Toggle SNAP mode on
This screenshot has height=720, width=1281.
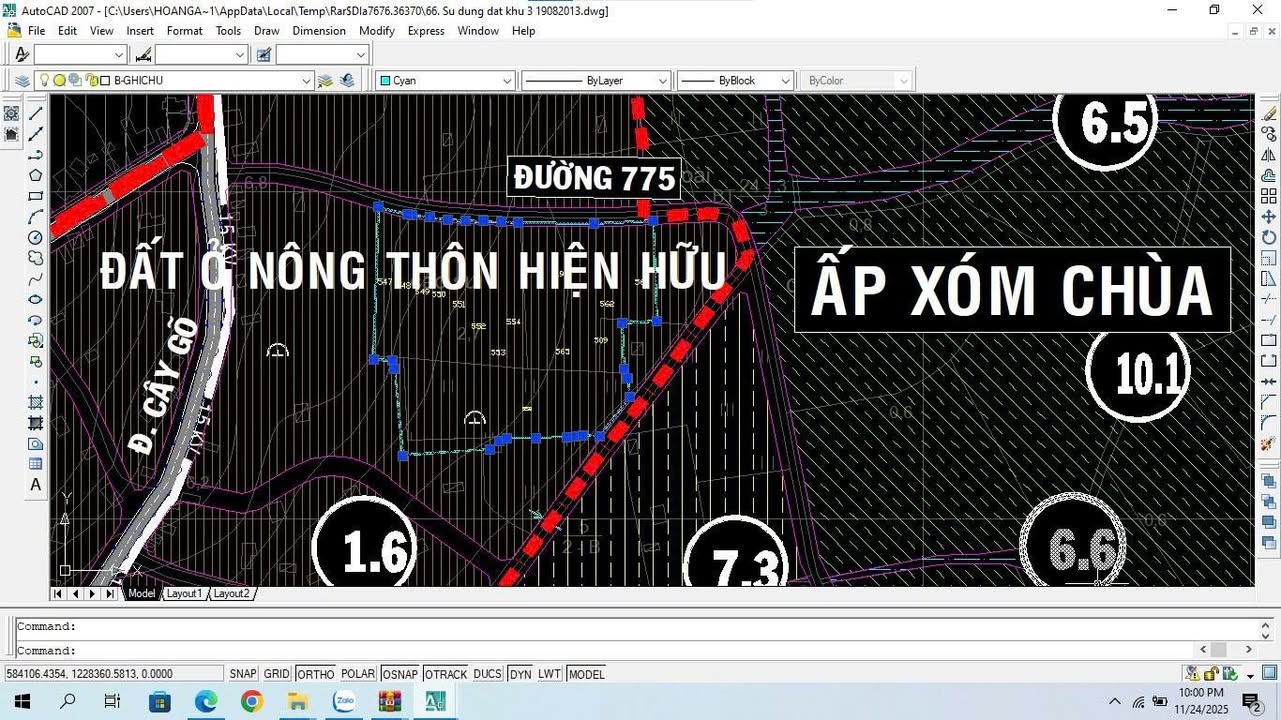point(242,673)
